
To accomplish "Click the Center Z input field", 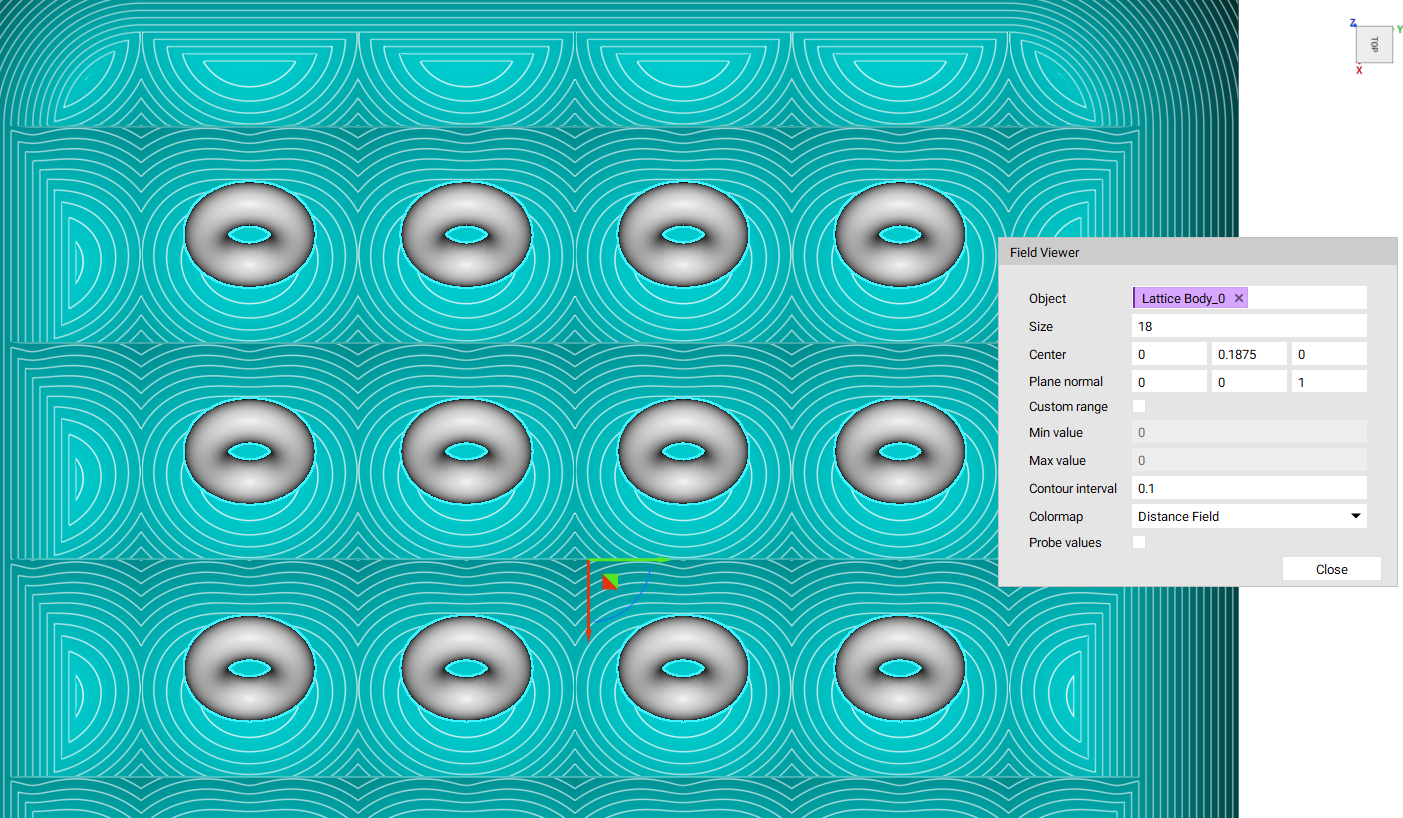I will point(1328,354).
